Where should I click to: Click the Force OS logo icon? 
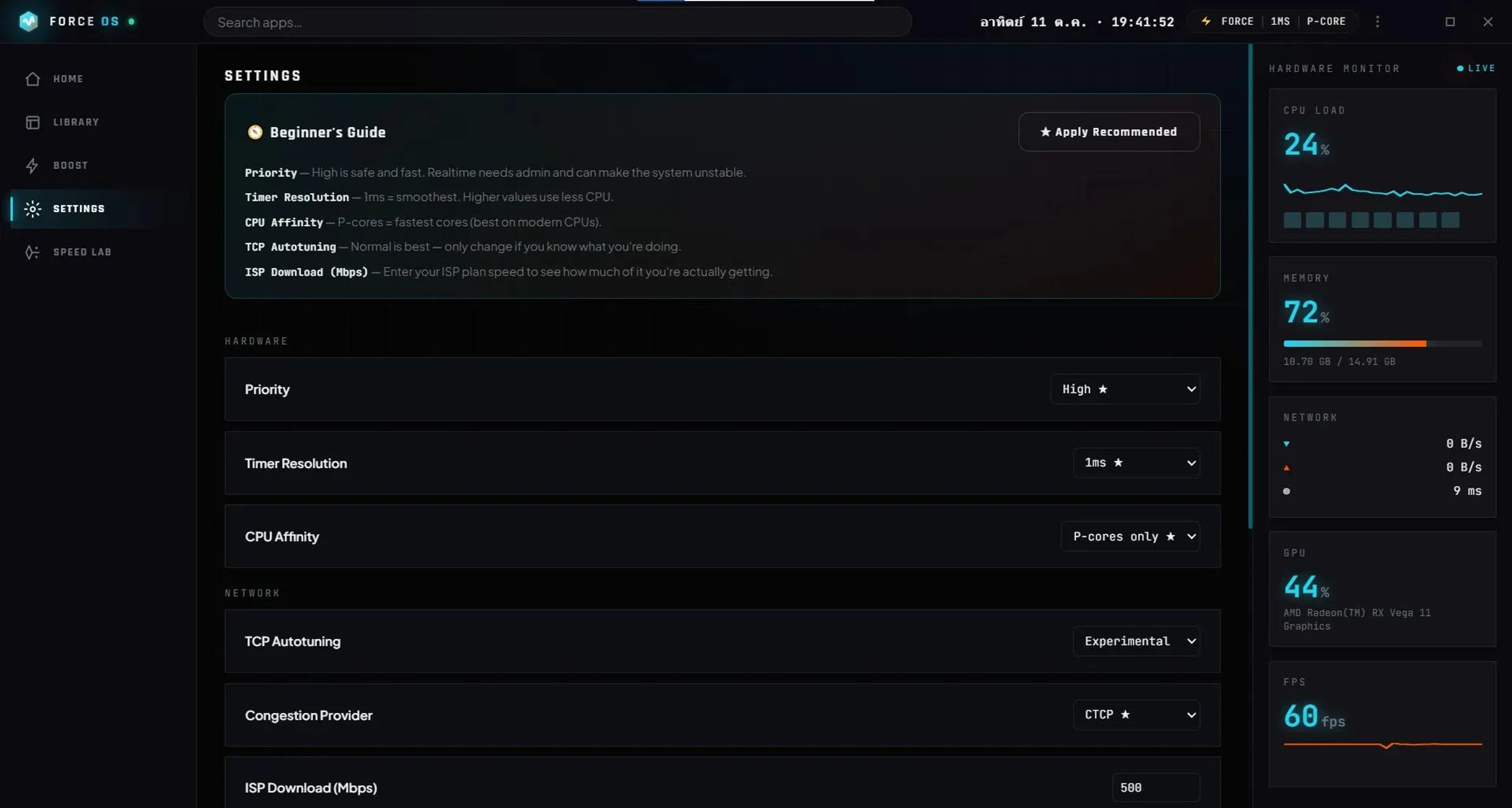point(28,21)
